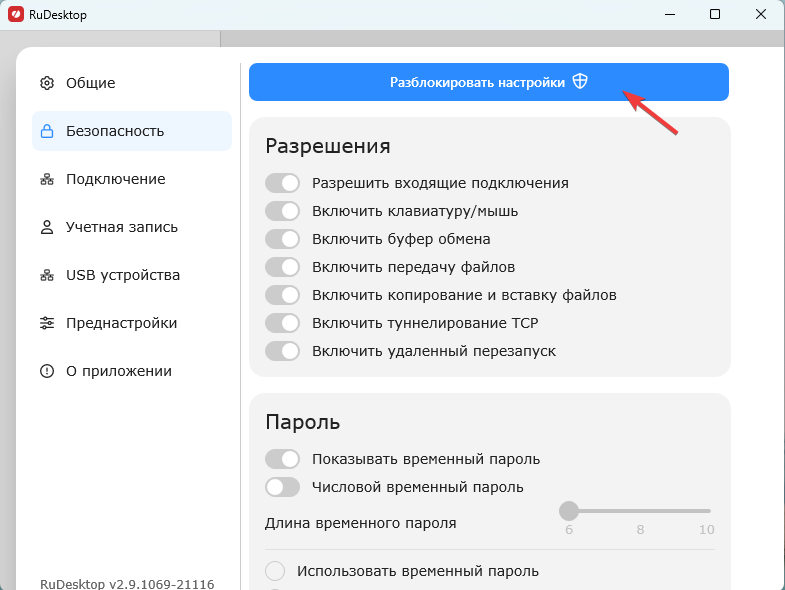The image size is (785, 590).
Task: Click the RuDesktop title bar text
Action: click(x=58, y=15)
